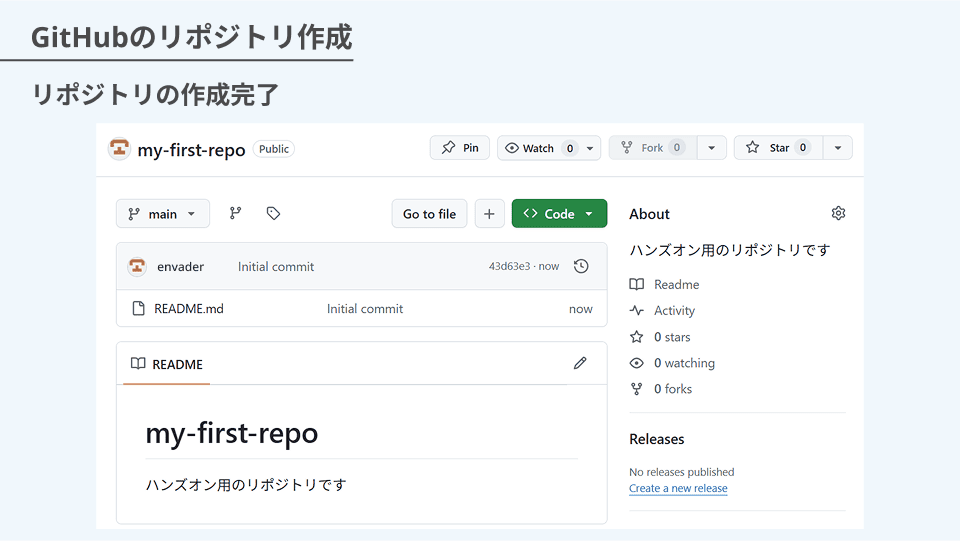Image resolution: width=960 pixels, height=541 pixels.
Task: Open the main branch selector
Action: (x=163, y=214)
